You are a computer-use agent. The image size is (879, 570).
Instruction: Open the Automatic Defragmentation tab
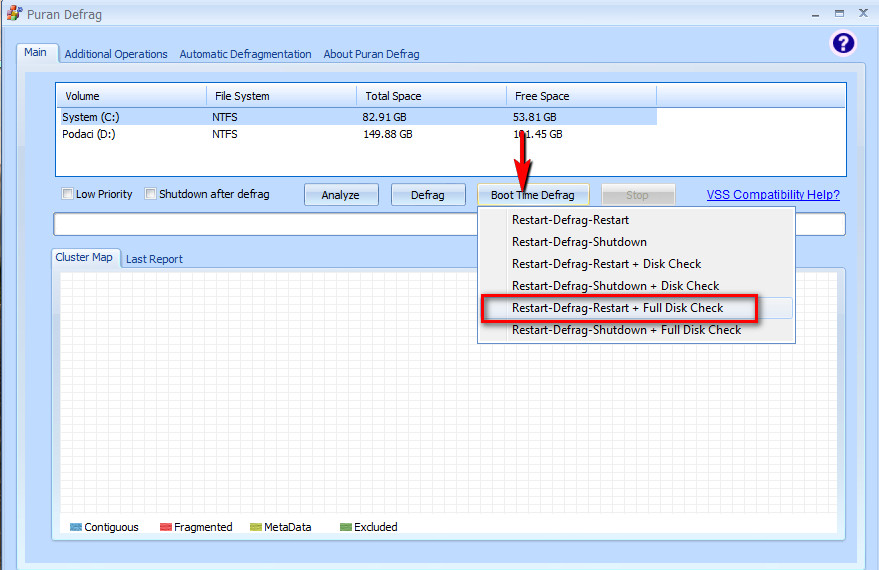click(x=246, y=54)
